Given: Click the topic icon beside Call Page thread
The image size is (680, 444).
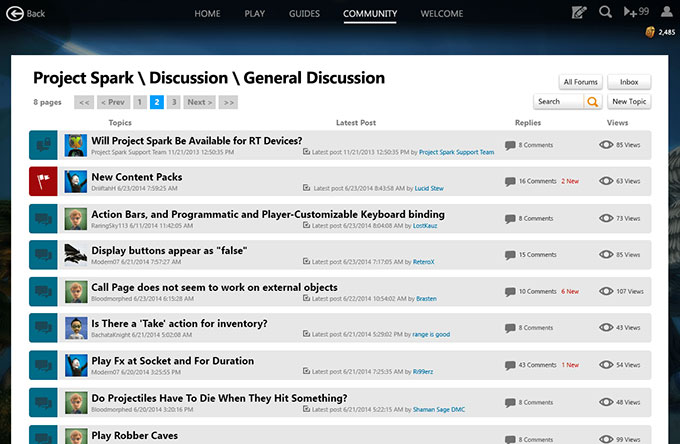Looking at the screenshot, I should coord(43,291).
